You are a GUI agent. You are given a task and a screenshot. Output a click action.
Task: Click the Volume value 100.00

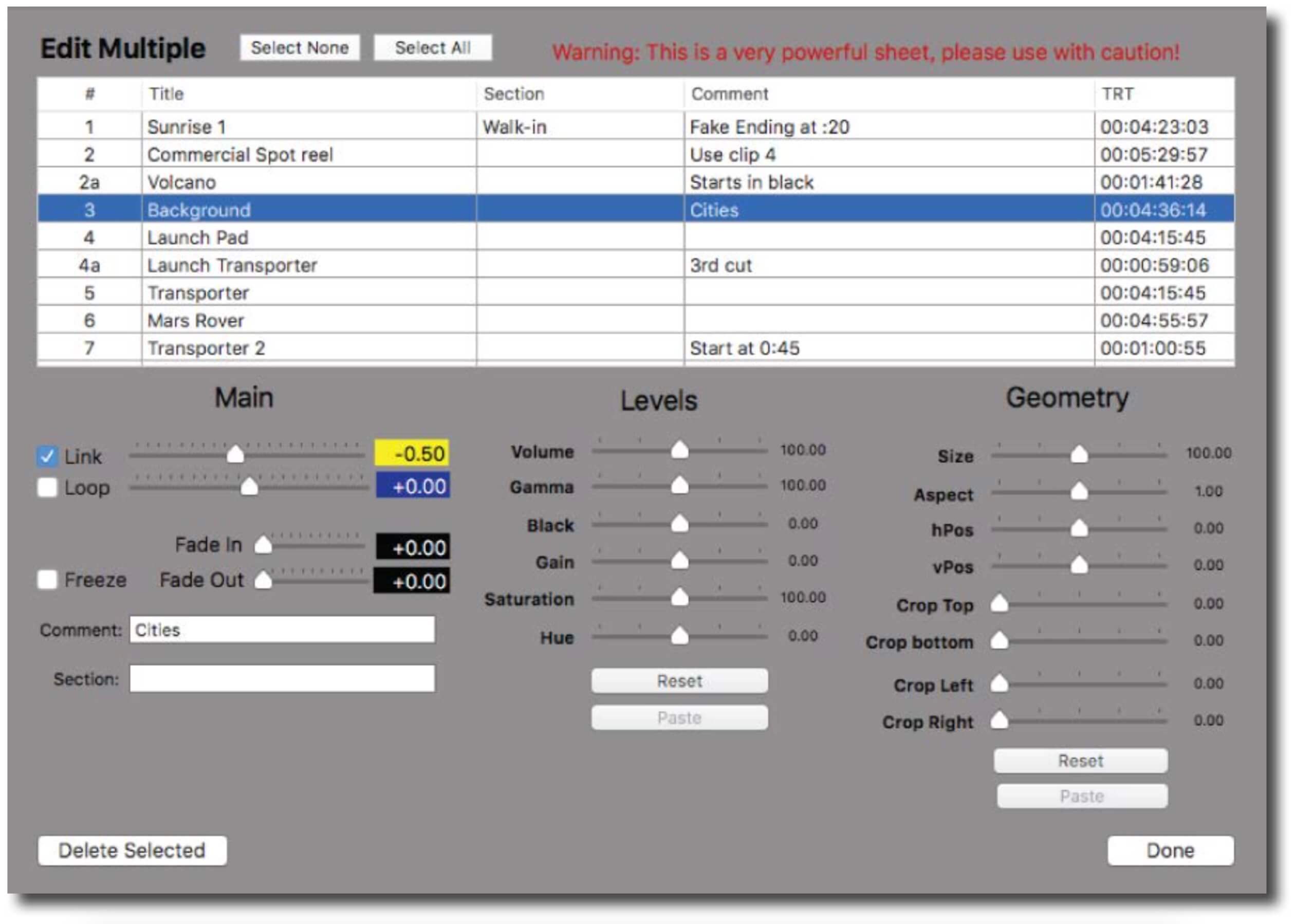click(803, 450)
